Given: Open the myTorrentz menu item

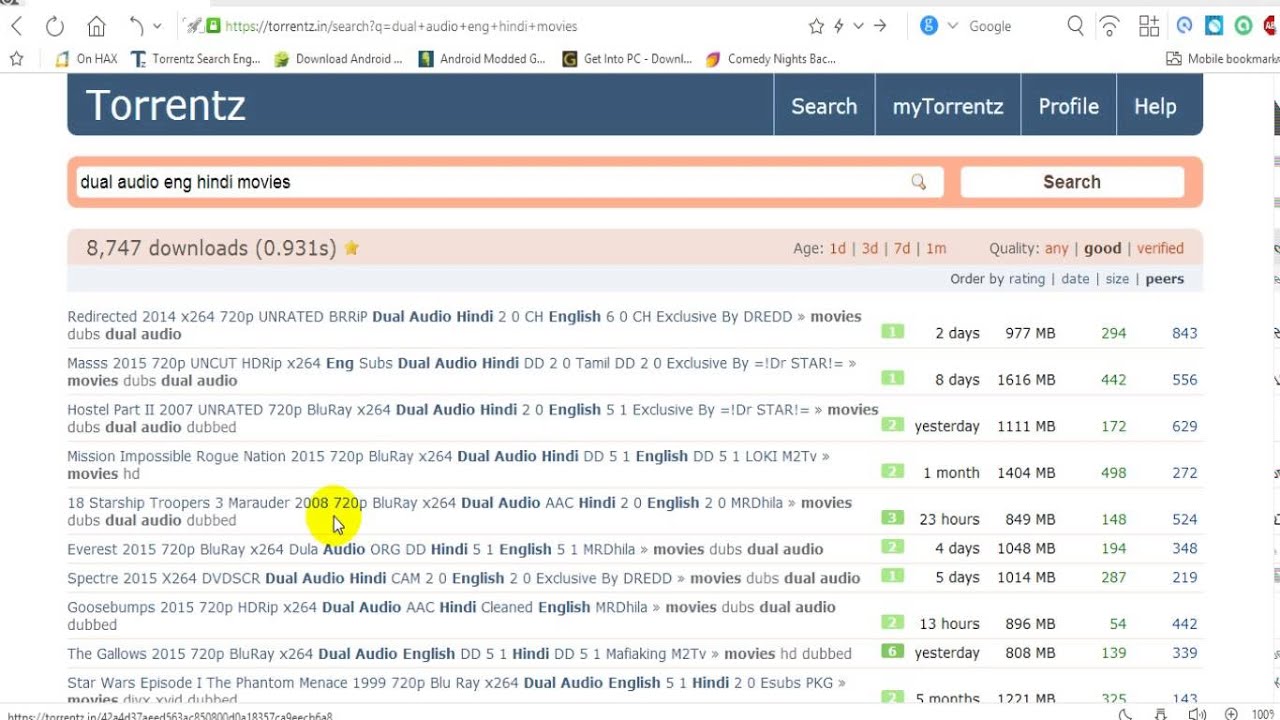Looking at the screenshot, I should (948, 106).
